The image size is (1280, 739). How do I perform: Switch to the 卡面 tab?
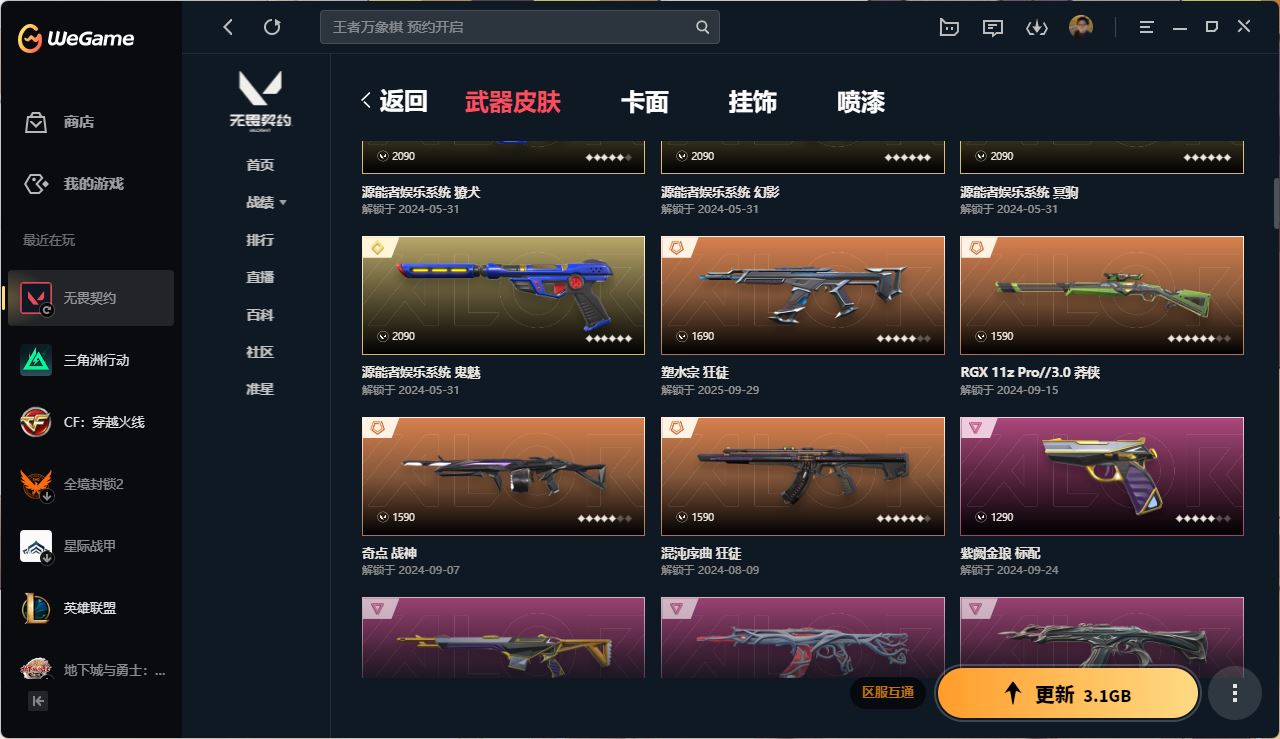[x=645, y=102]
